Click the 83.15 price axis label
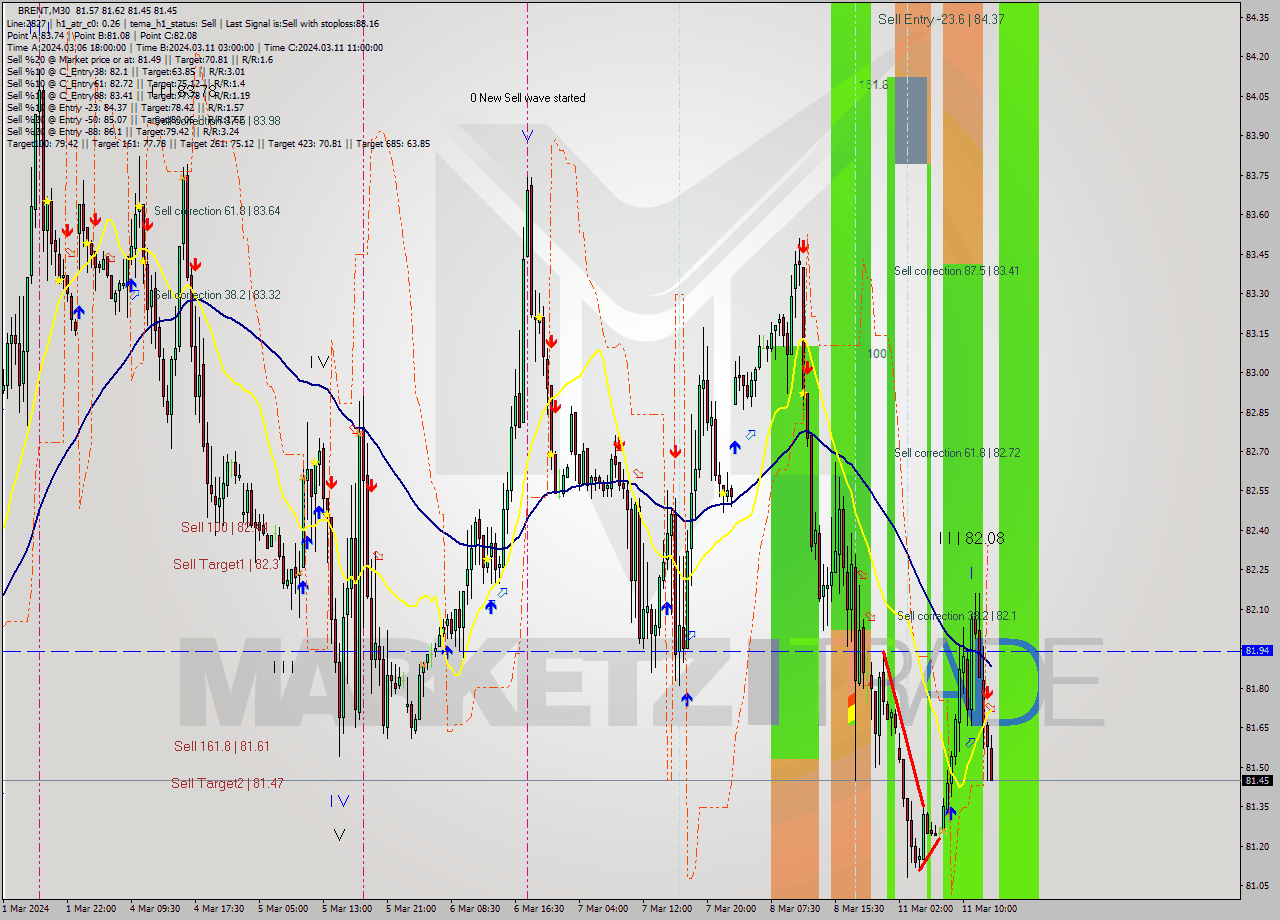The width and height of the screenshot is (1280, 920). (1258, 333)
